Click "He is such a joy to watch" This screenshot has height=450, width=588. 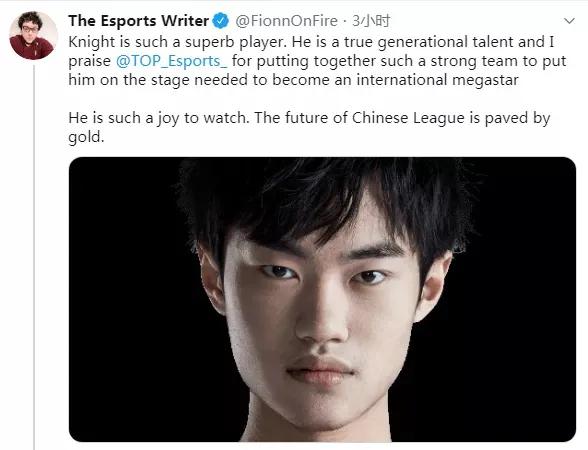(x=158, y=118)
